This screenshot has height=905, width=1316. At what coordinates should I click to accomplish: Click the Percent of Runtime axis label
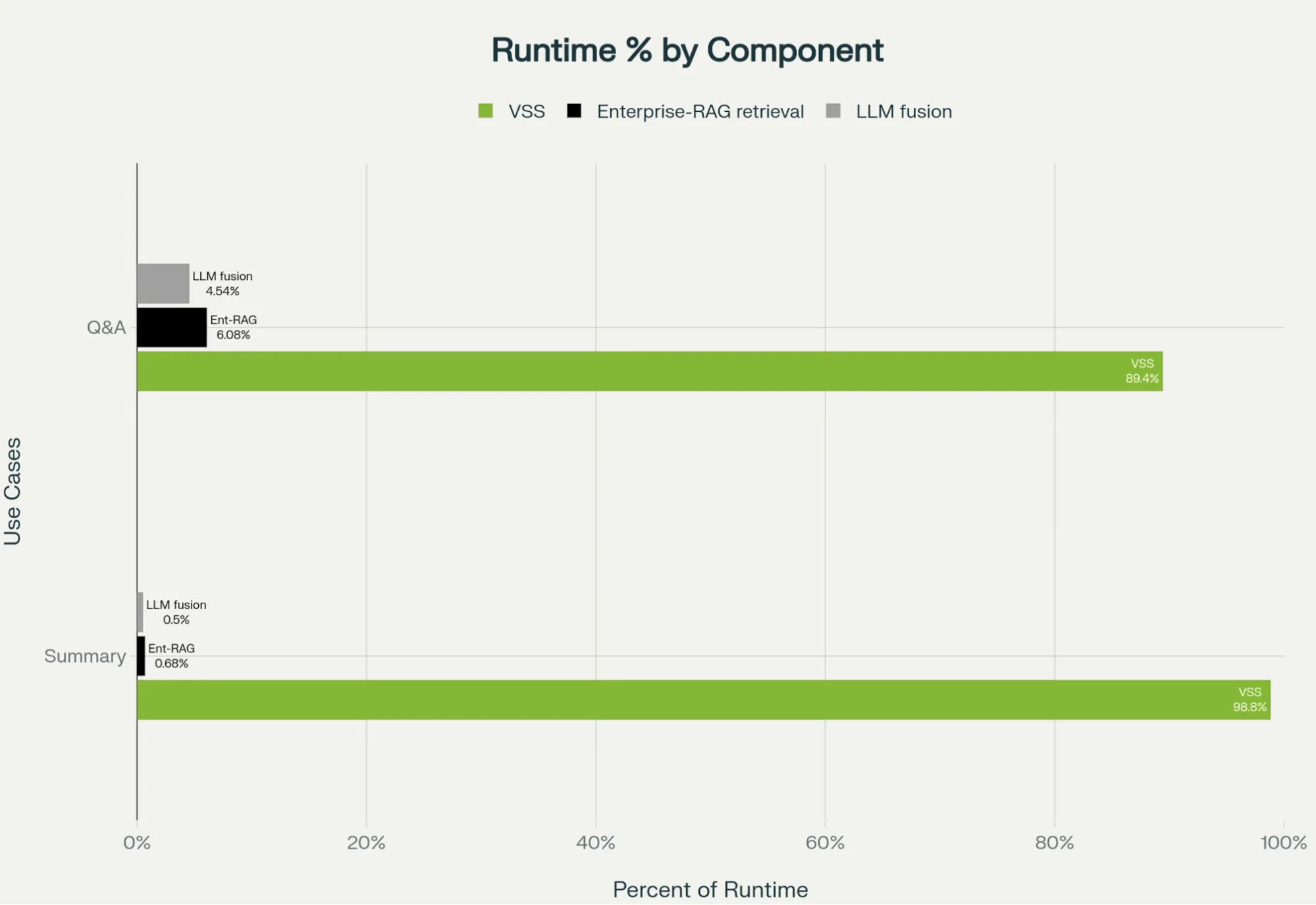pos(710,889)
